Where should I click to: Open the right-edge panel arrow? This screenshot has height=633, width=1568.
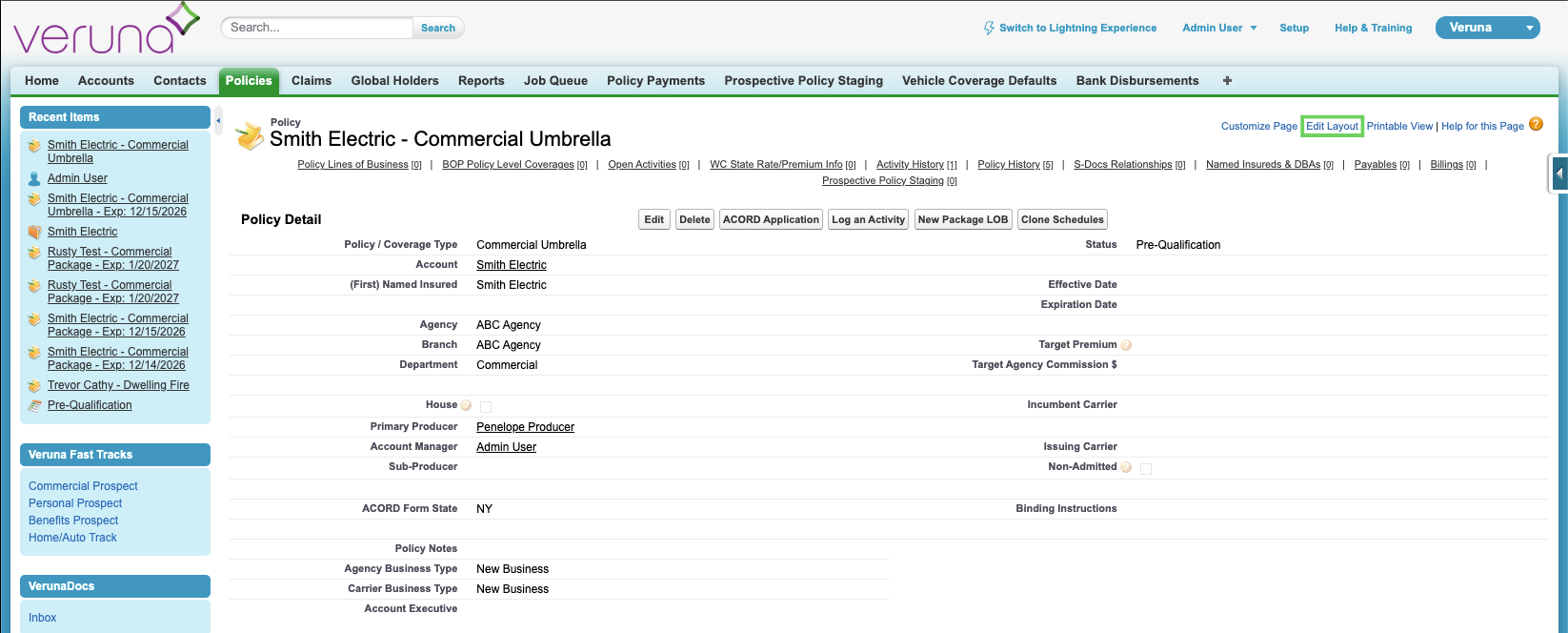point(1558,174)
